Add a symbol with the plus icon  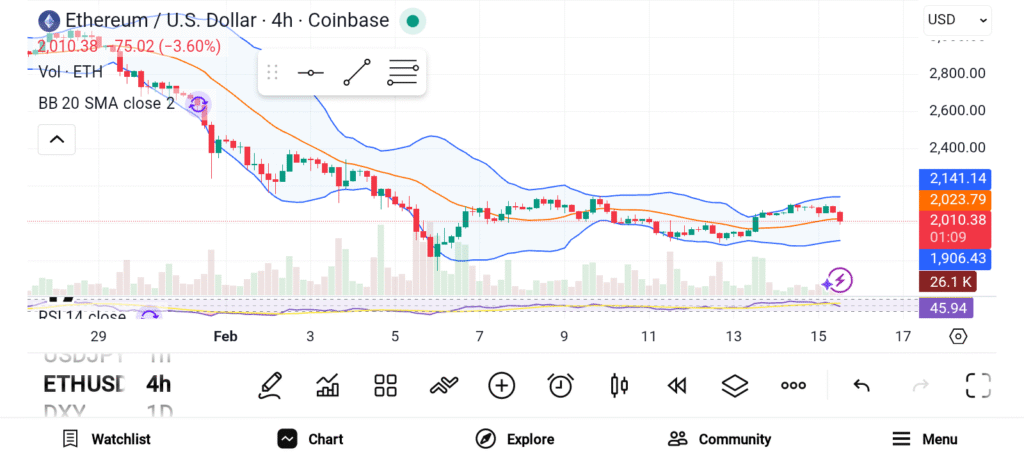pos(501,385)
